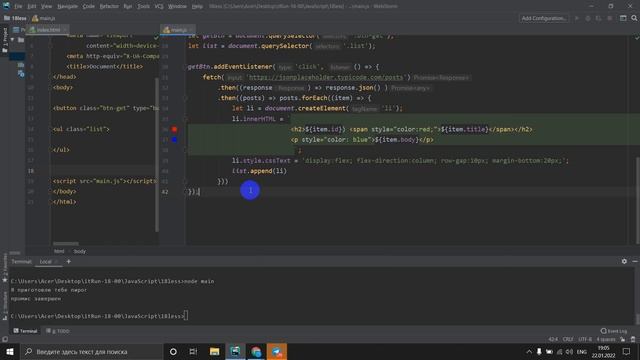Click the fetch URL jsonplaceholder link
The width and height of the screenshot is (640, 360).
pos(326,77)
